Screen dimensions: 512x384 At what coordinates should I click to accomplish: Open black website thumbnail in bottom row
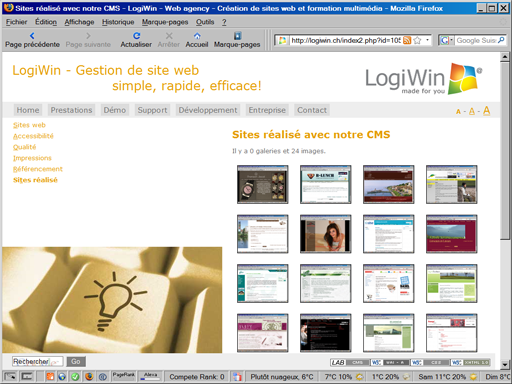point(326,333)
